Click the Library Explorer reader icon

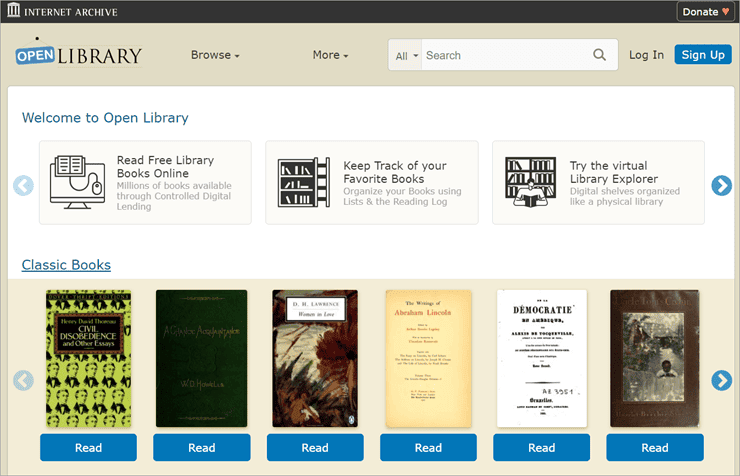click(530, 182)
